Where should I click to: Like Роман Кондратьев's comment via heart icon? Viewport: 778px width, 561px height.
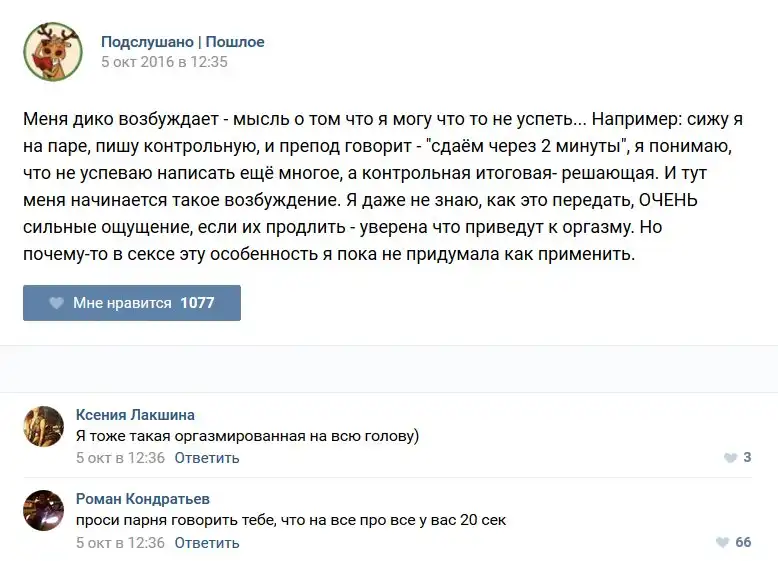click(x=722, y=543)
